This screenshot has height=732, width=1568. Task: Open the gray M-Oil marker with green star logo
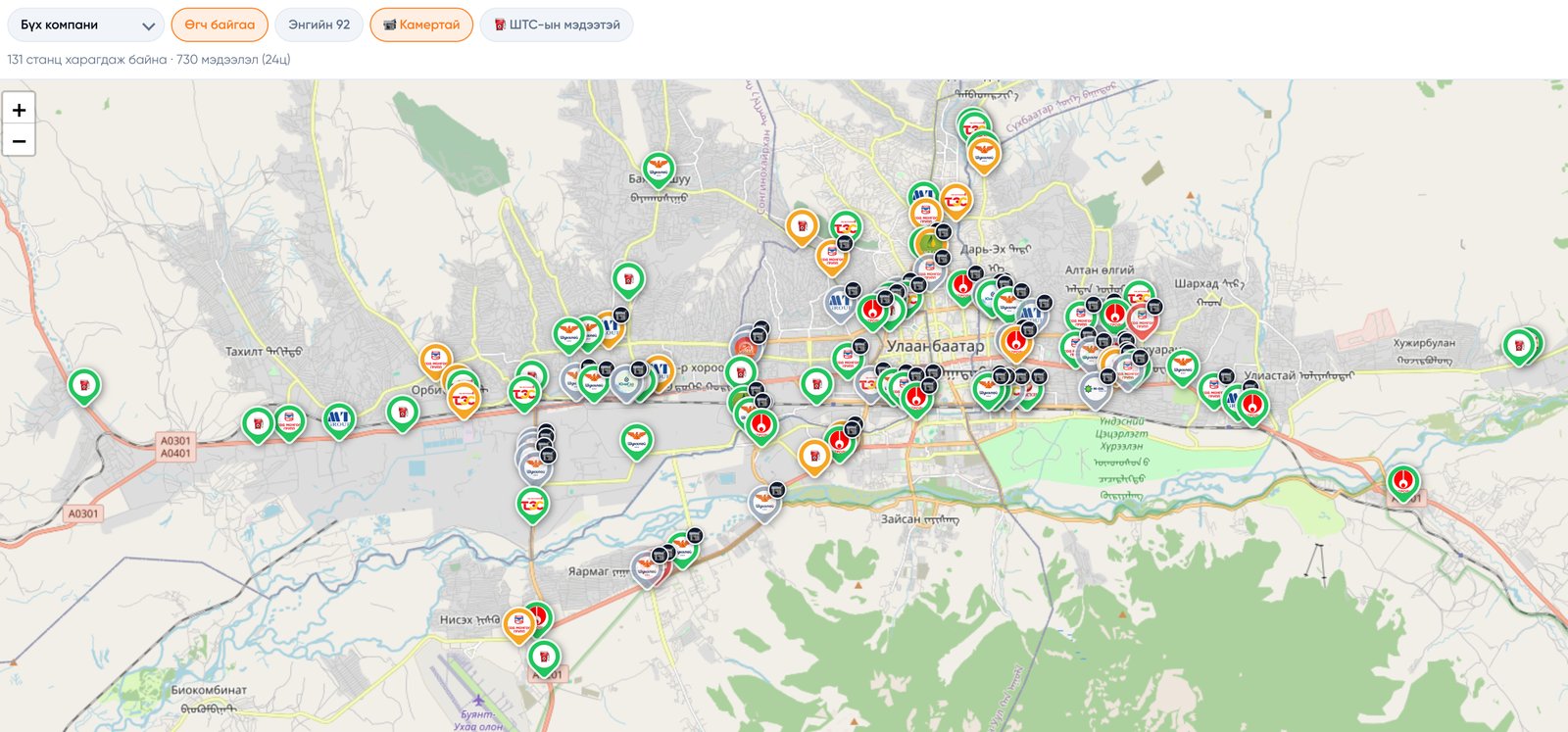[x=1094, y=389]
